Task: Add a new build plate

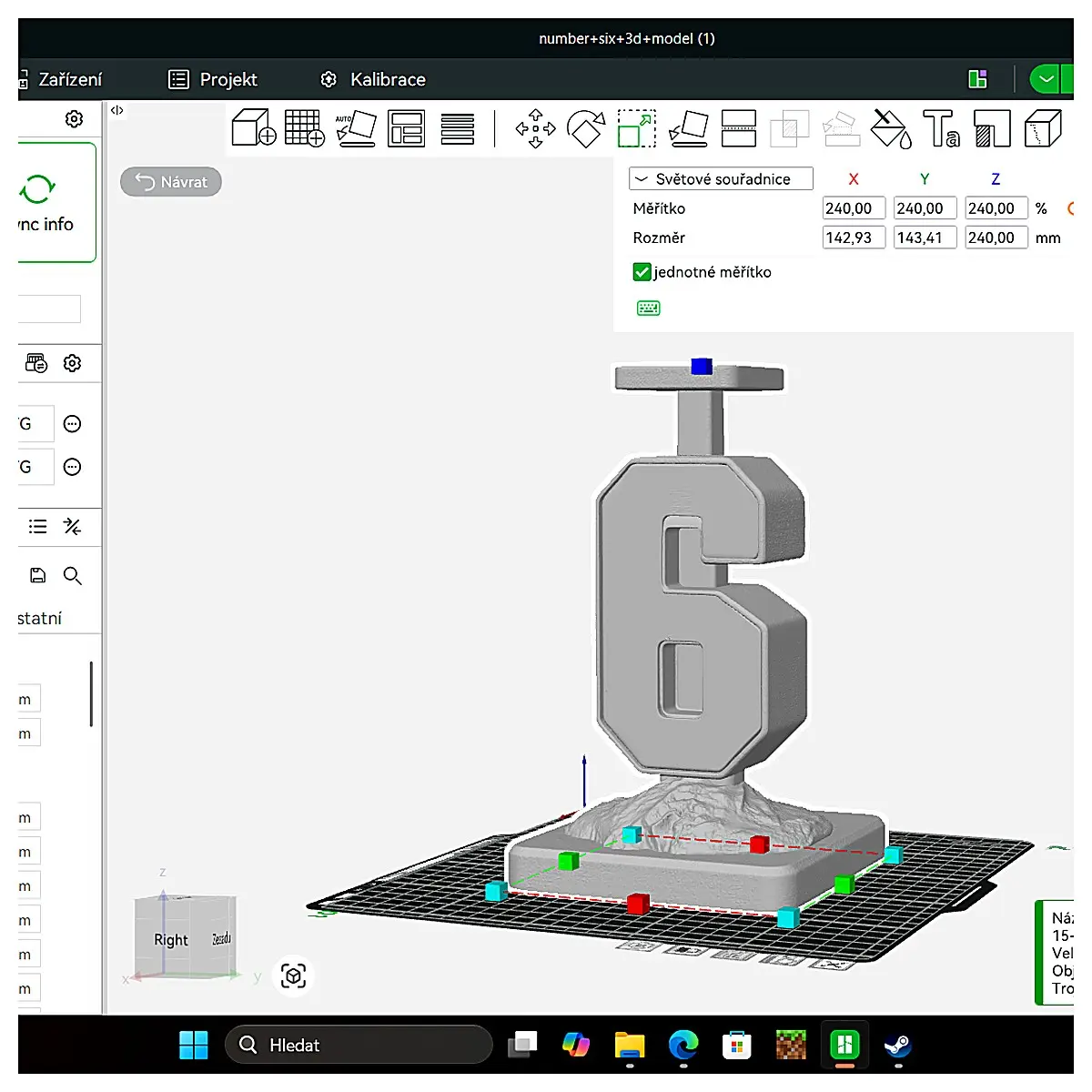Action: (304, 127)
